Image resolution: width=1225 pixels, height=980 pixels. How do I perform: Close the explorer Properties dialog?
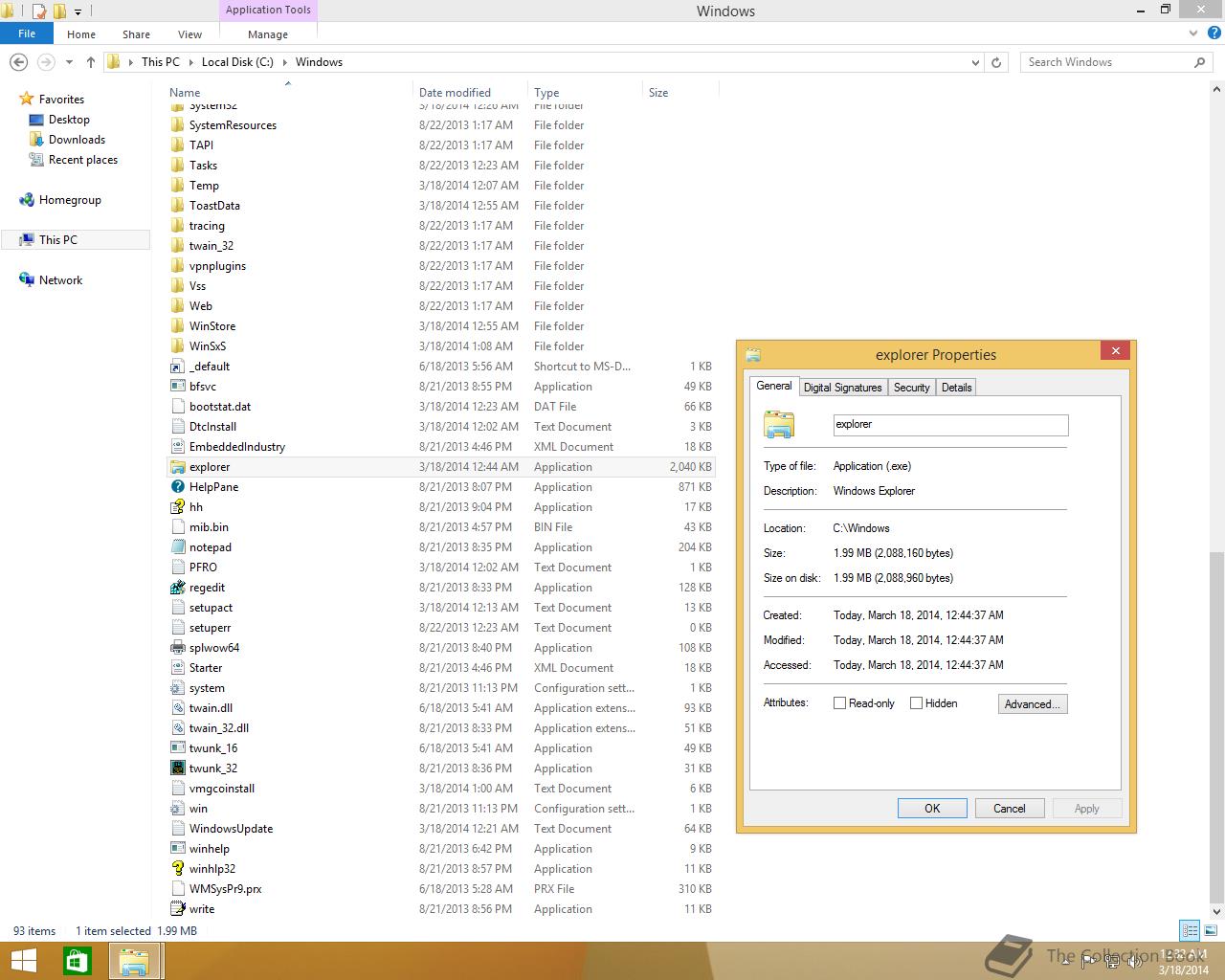coord(1115,351)
